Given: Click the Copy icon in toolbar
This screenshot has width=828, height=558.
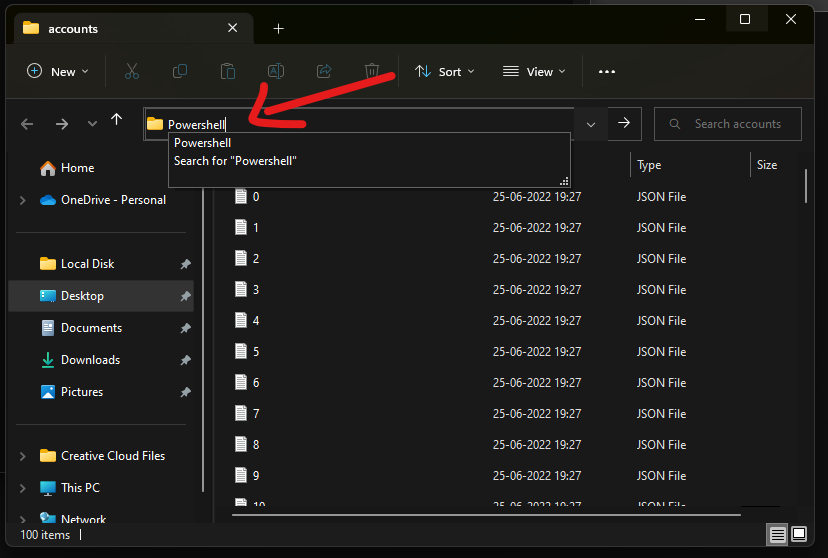Looking at the screenshot, I should 180,71.
